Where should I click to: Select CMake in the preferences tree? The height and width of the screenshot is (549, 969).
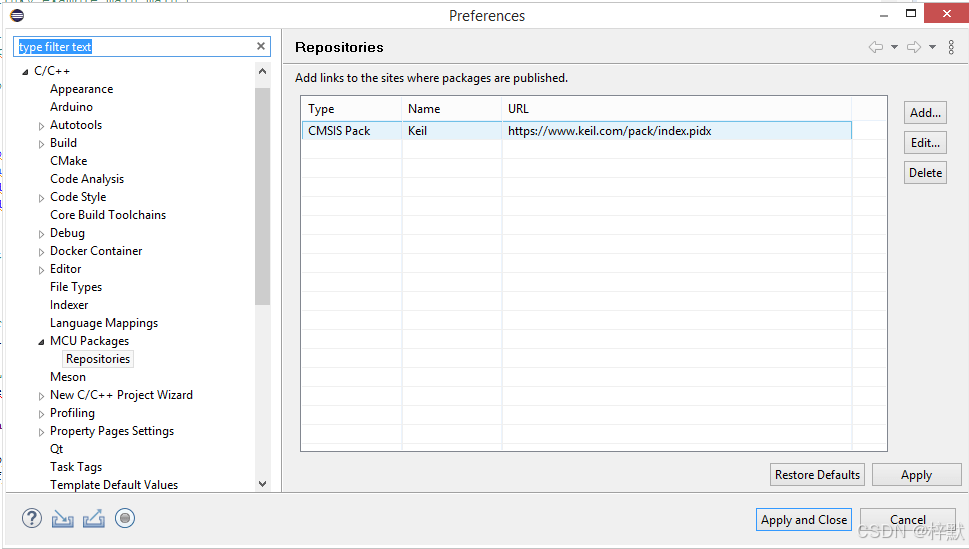[x=69, y=161]
